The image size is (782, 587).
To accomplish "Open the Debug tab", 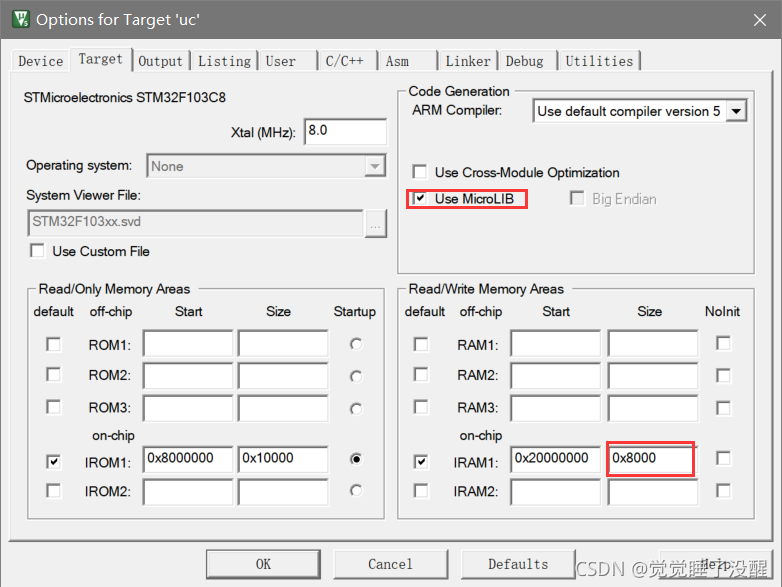I will pyautogui.click(x=527, y=61).
